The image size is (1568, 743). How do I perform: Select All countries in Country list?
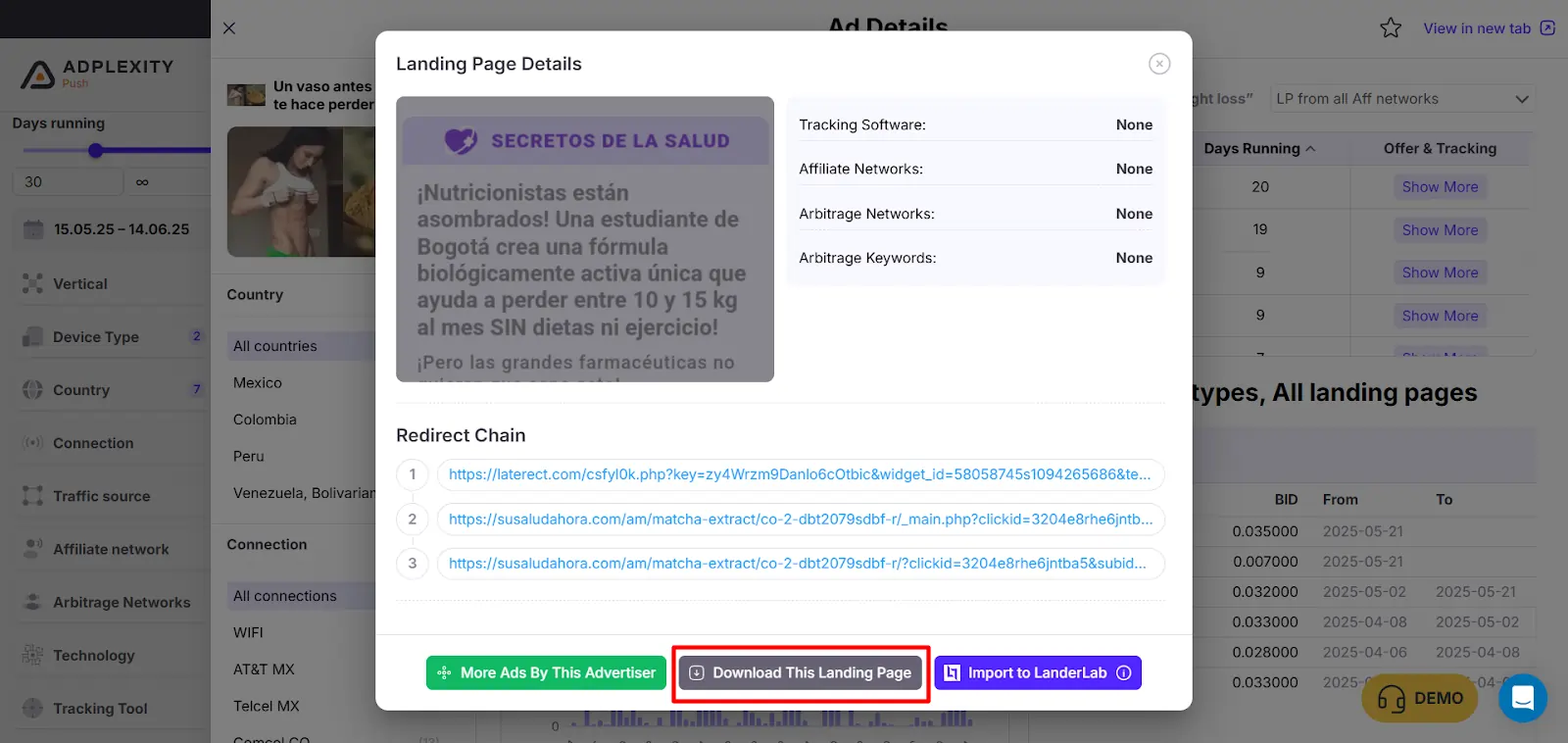(x=300, y=346)
